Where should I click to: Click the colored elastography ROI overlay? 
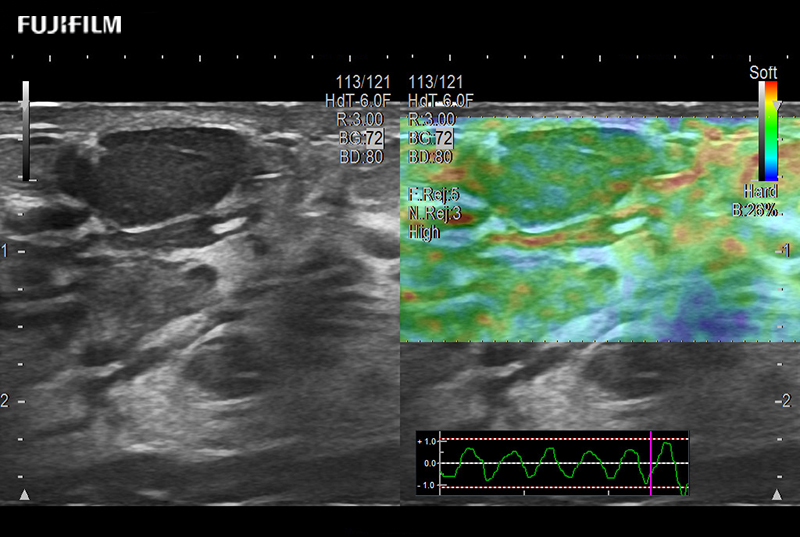(600, 229)
